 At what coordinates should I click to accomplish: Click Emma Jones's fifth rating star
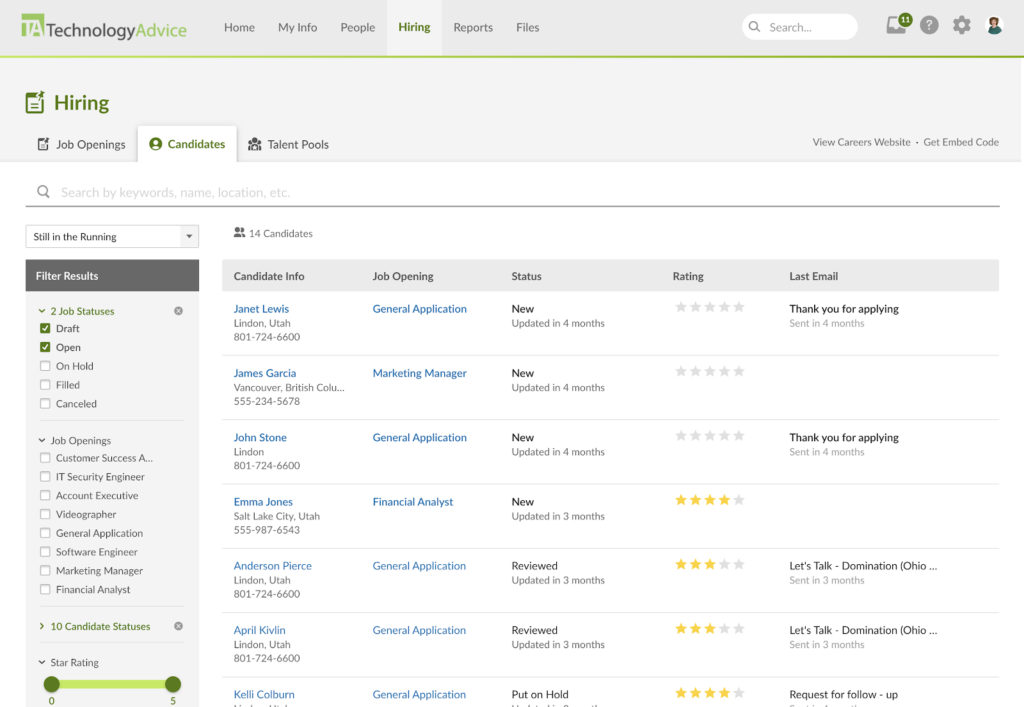[739, 500]
